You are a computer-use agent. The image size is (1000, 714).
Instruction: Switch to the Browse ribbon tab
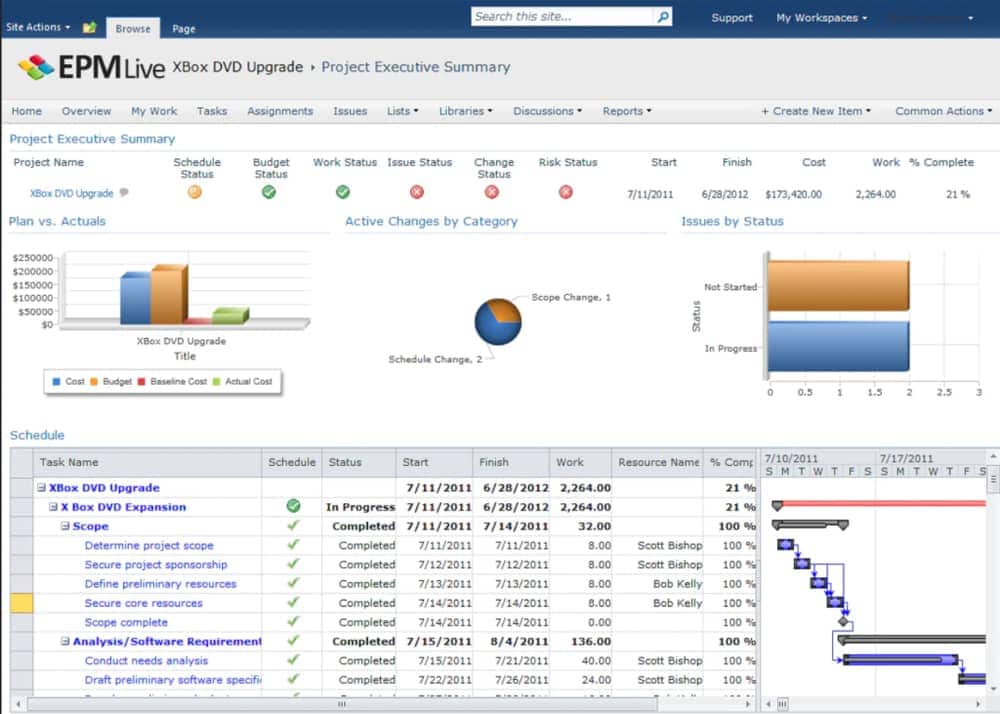(133, 29)
